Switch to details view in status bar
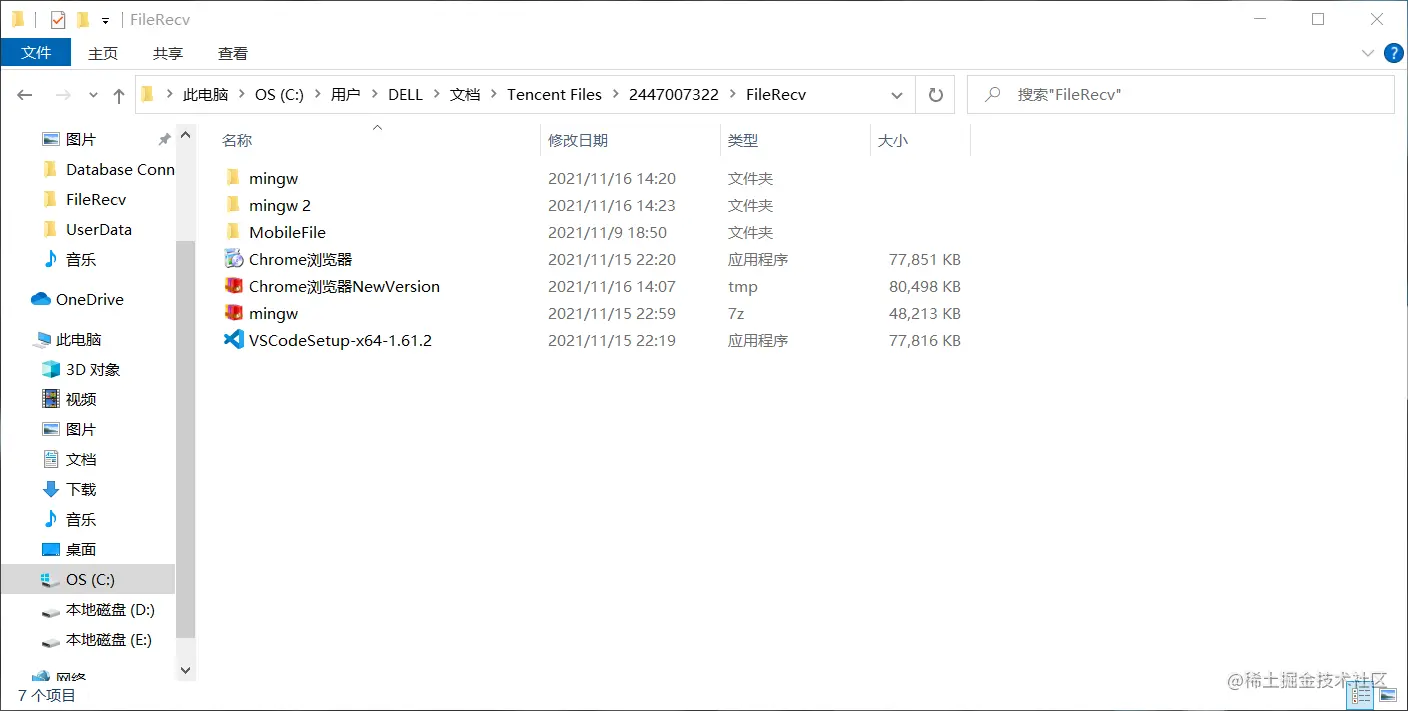Image resolution: width=1408 pixels, height=711 pixels. pos(1360,694)
